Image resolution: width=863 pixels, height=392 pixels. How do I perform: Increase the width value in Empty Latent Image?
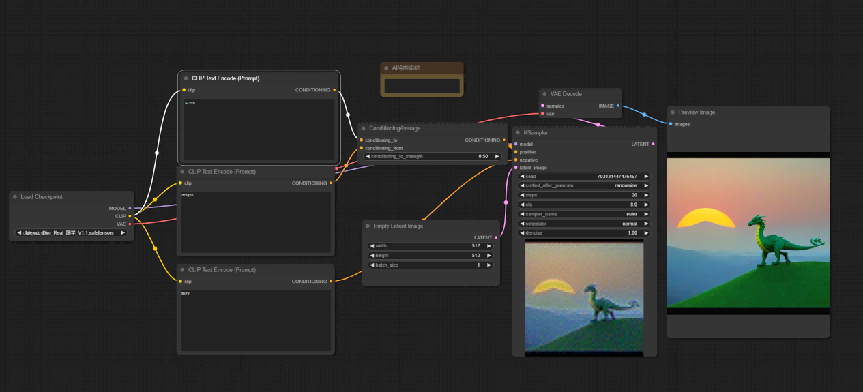point(489,246)
